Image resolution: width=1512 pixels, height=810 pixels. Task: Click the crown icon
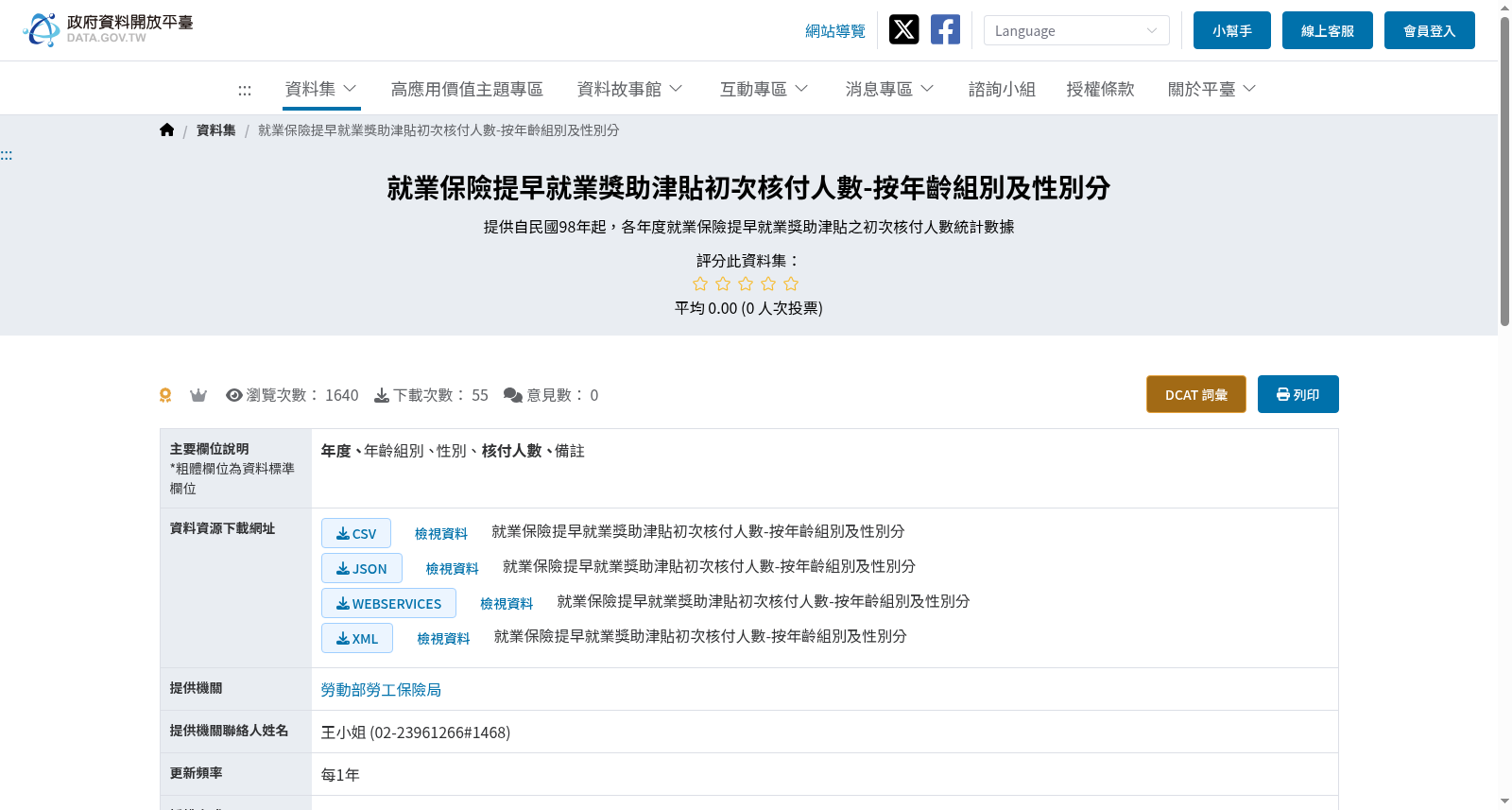pos(198,395)
